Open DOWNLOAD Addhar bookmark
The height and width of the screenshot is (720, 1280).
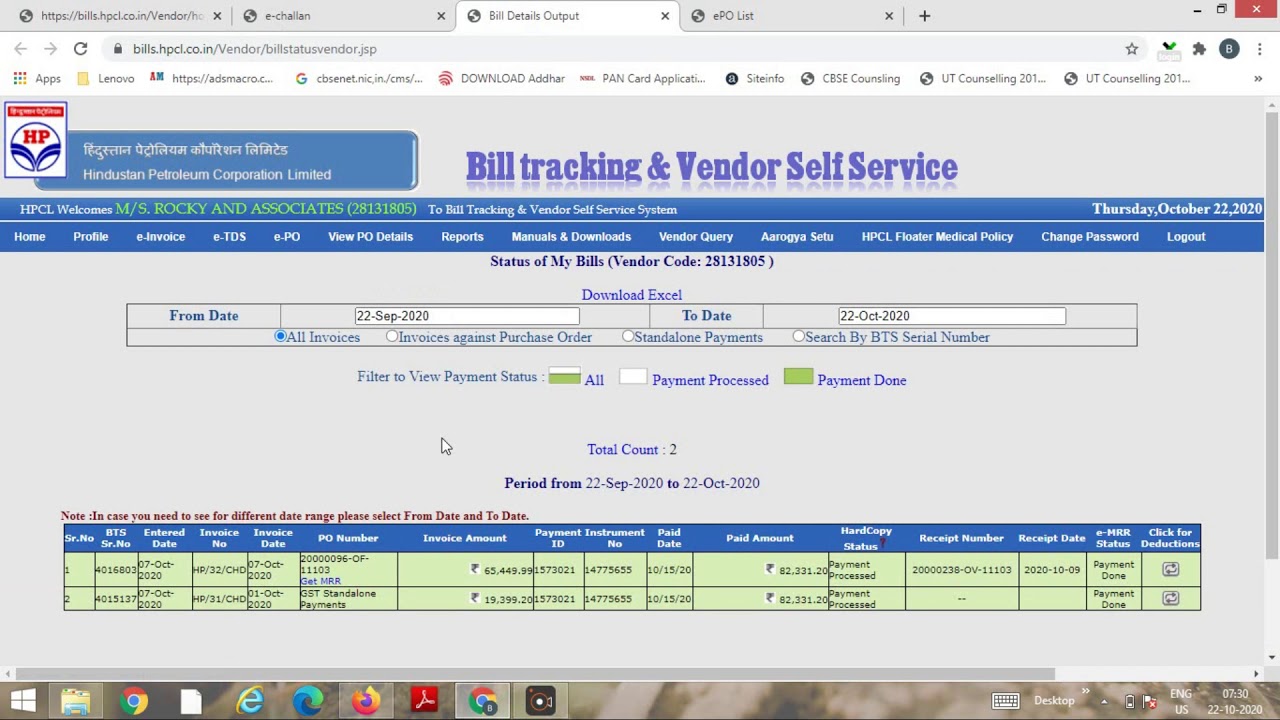(x=502, y=78)
